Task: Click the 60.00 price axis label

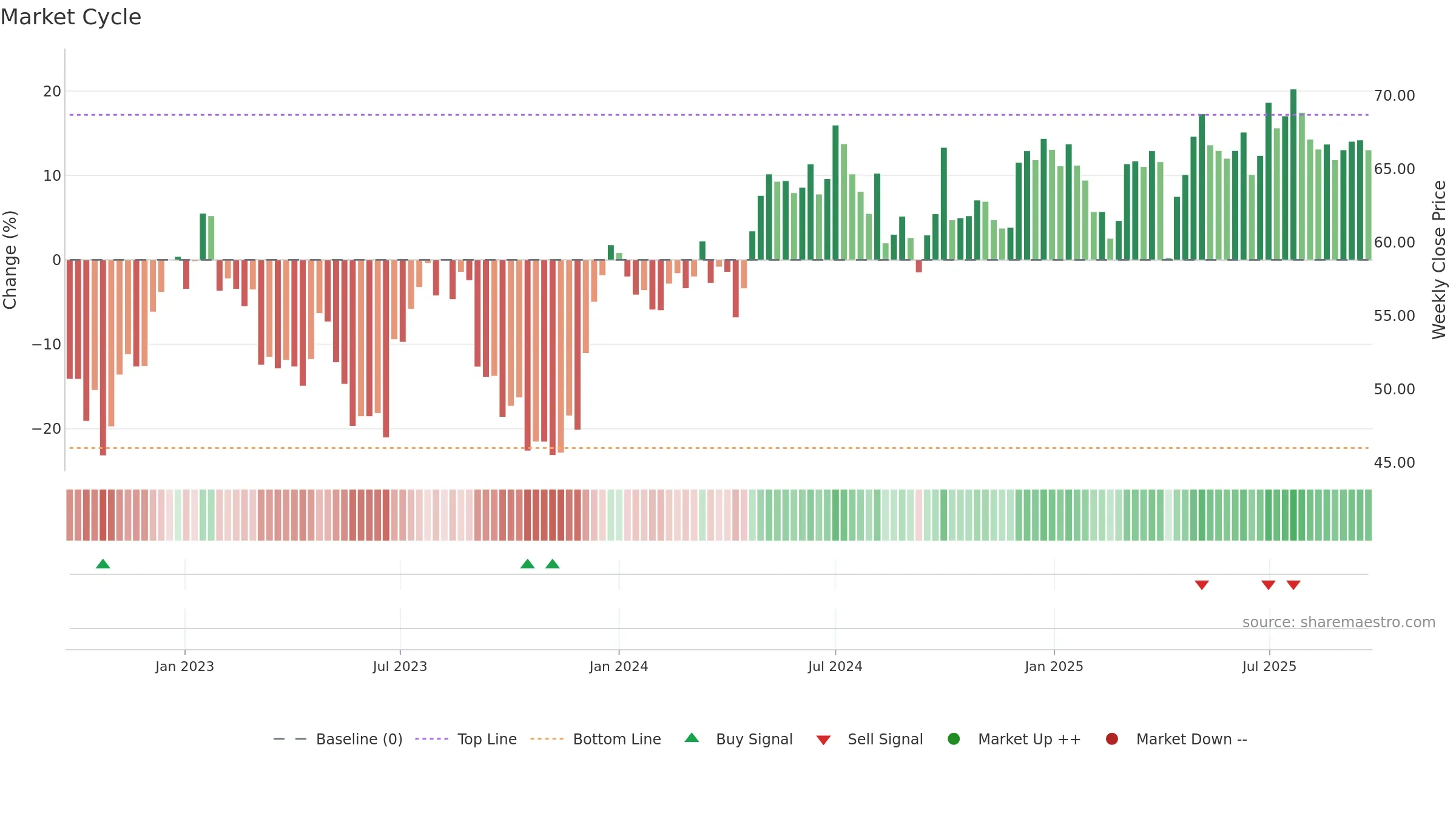Action: (1394, 242)
